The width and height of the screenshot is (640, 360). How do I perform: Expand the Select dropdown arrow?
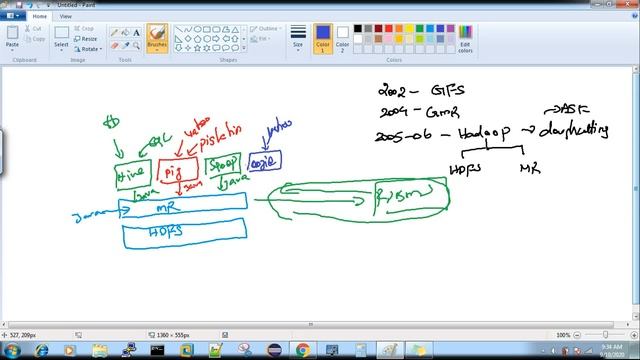pyautogui.click(x=61, y=50)
